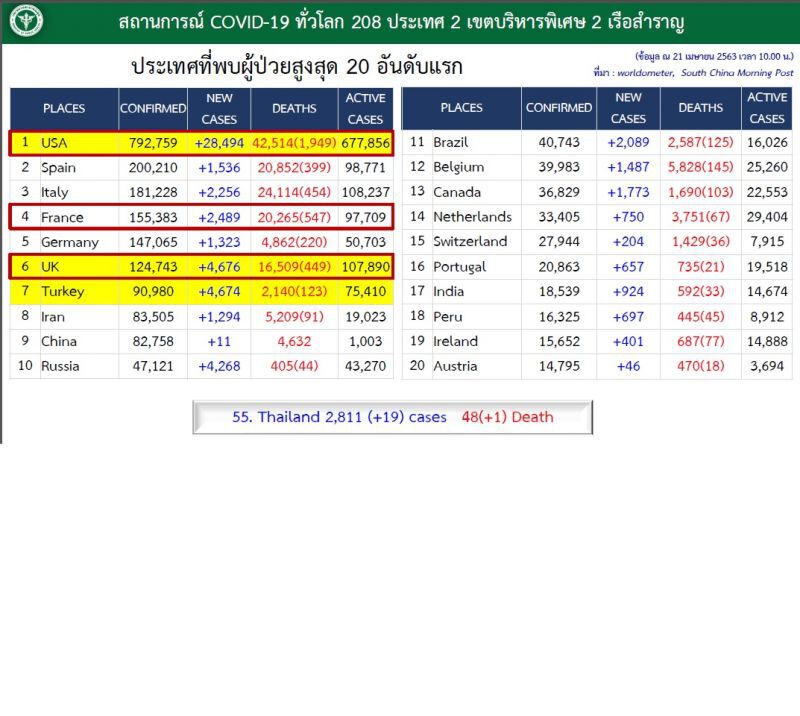
Task: Click Turkey's new cases "+4,674"
Action: (x=219, y=291)
